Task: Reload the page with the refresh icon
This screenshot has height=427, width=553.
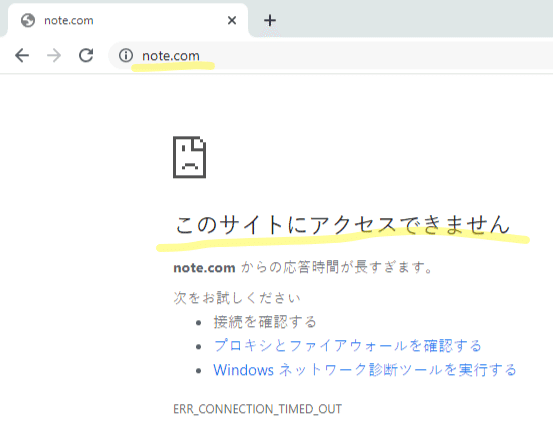Action: (86, 55)
